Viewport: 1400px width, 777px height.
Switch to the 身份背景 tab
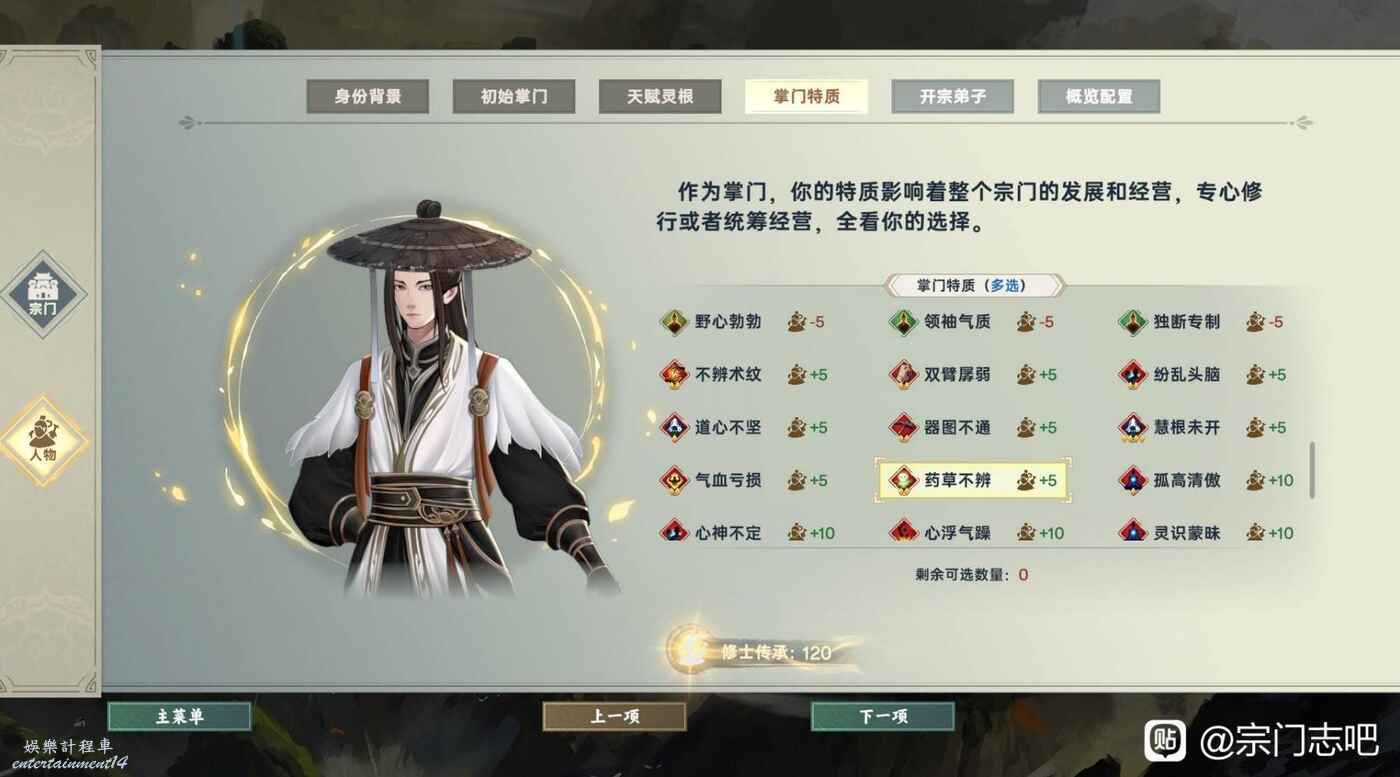coord(368,97)
